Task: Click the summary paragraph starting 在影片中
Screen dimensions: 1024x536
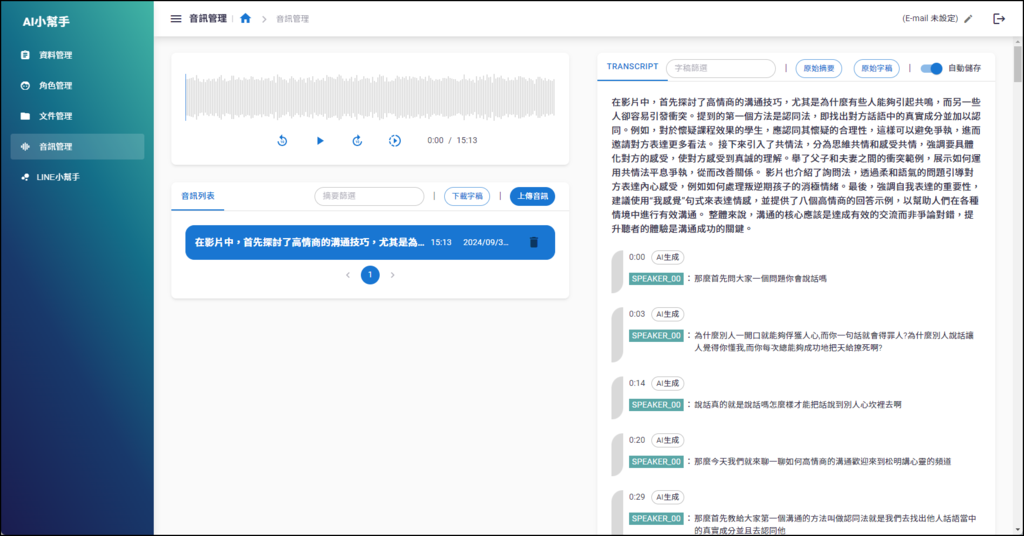Action: click(795, 165)
